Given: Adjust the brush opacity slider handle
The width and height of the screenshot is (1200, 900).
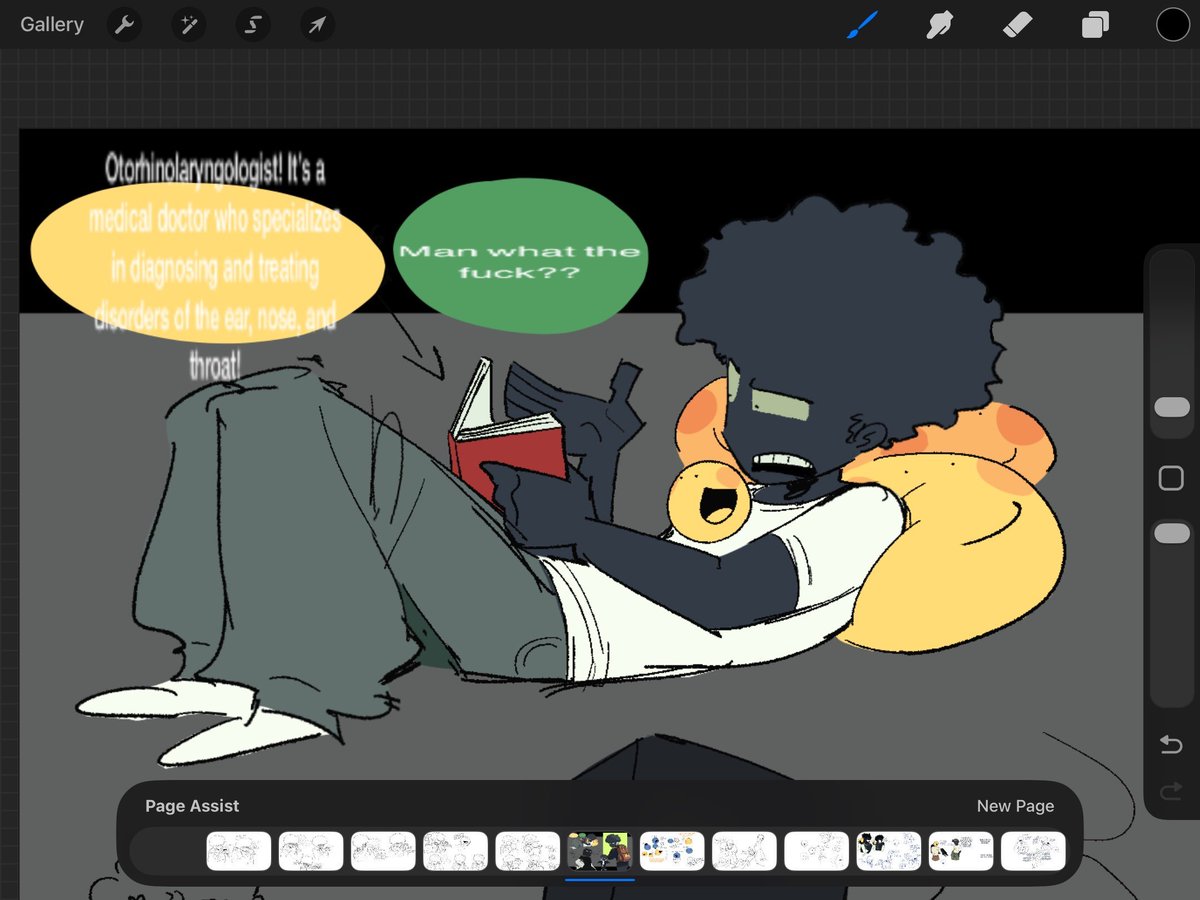Looking at the screenshot, I should coord(1171,534).
